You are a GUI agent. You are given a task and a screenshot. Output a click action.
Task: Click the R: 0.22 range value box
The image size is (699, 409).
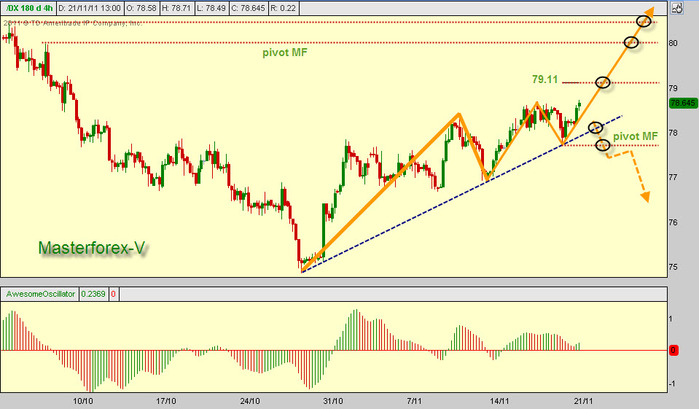click(283, 8)
